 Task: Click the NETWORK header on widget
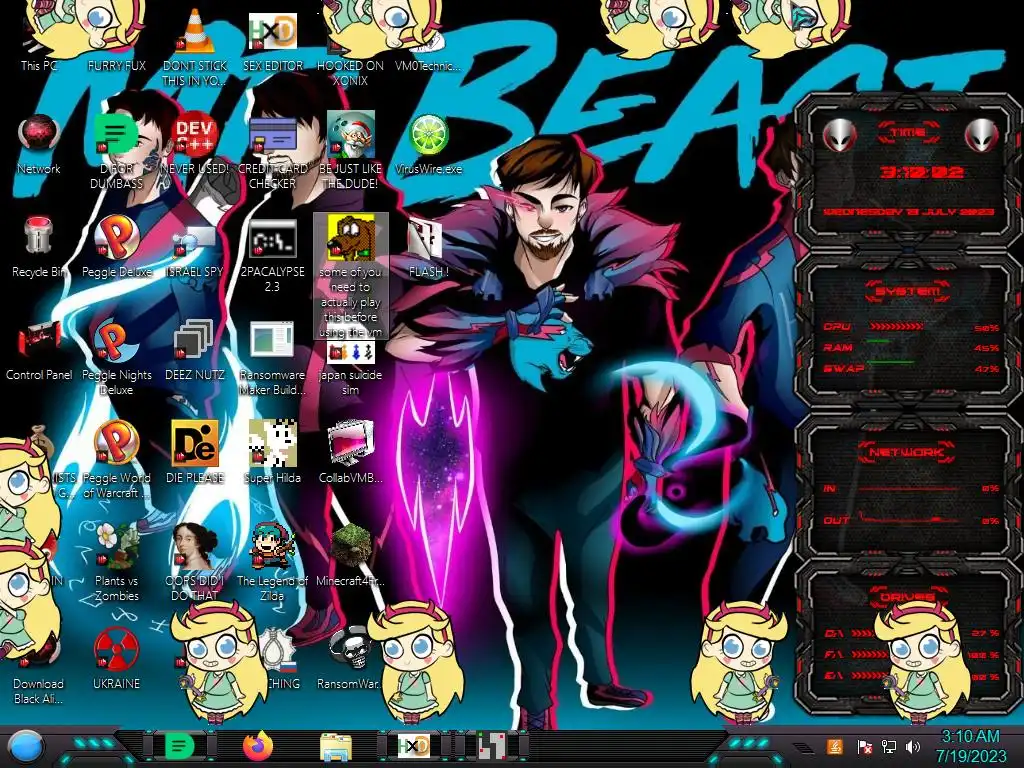(x=908, y=452)
